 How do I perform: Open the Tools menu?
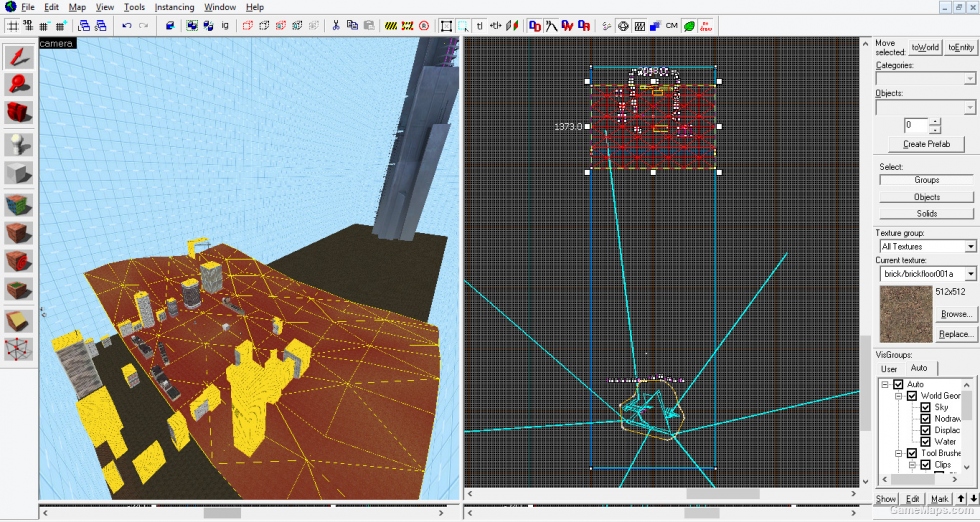pos(134,7)
